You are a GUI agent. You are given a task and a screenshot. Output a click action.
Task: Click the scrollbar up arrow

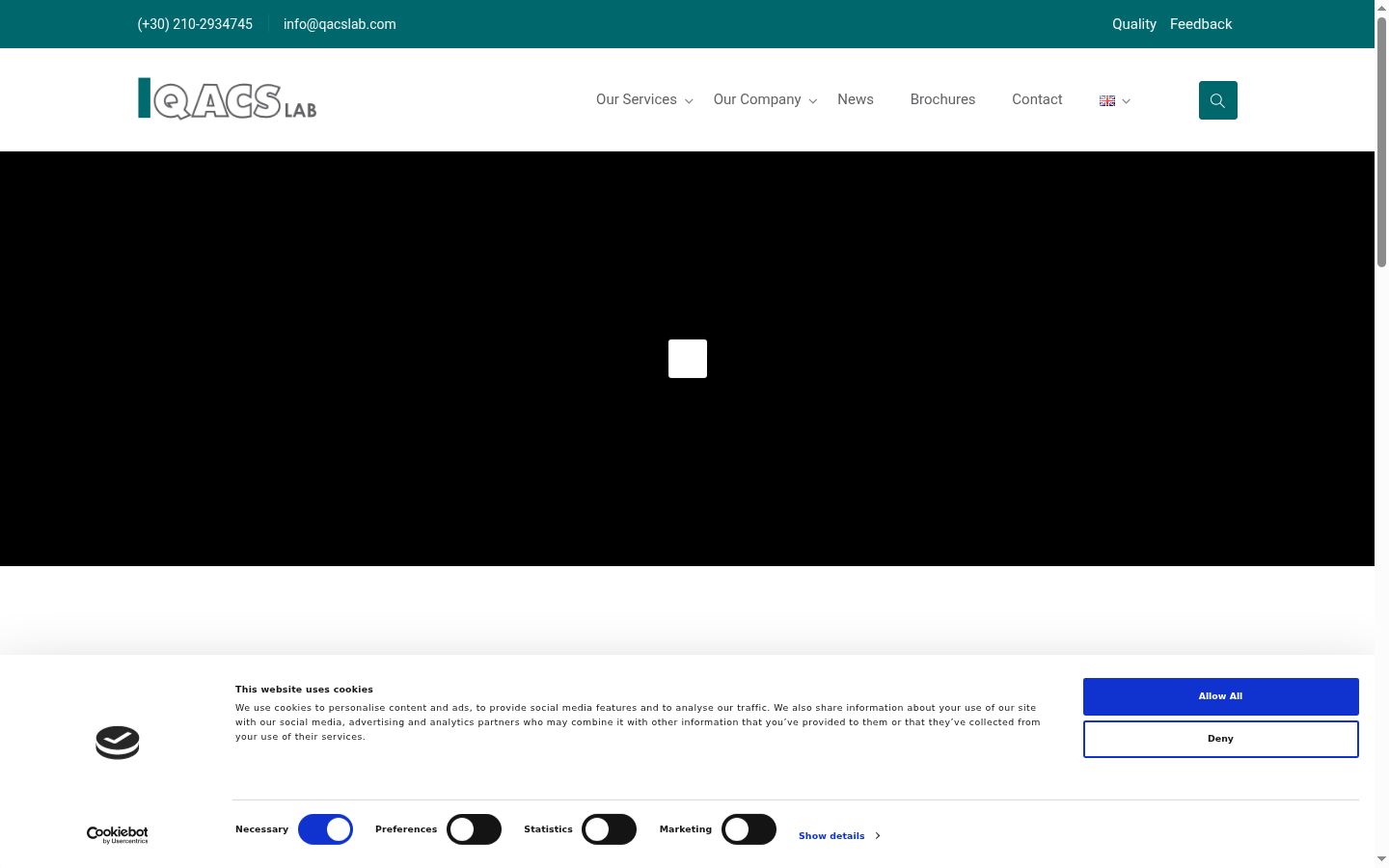1381,7
